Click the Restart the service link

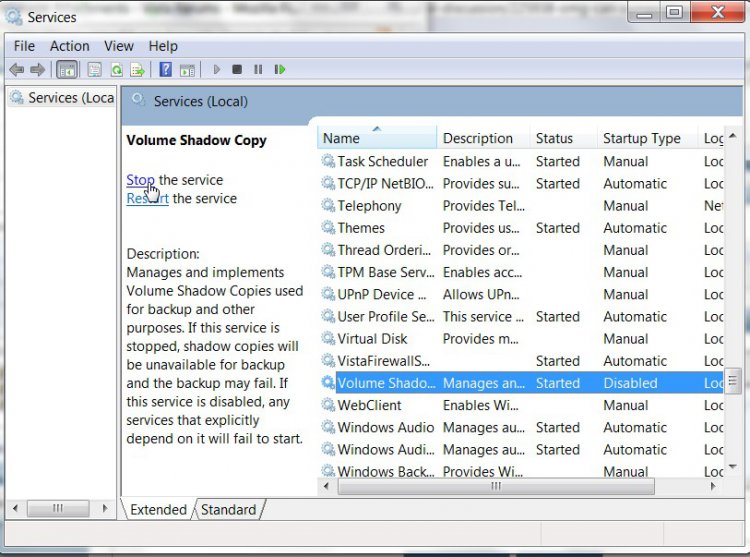point(147,198)
